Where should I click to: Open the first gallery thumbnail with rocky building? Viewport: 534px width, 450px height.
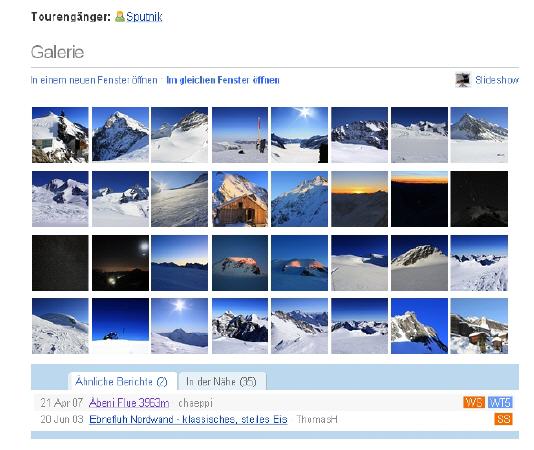tap(60, 135)
